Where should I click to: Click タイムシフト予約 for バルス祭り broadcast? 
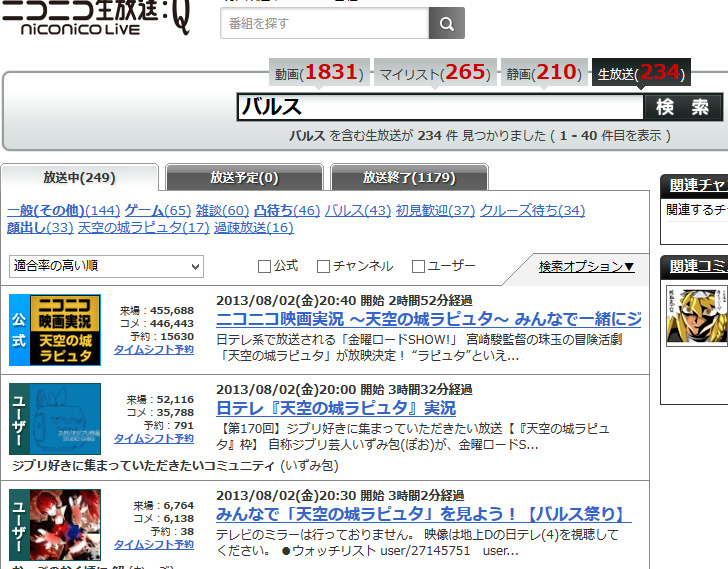click(154, 544)
